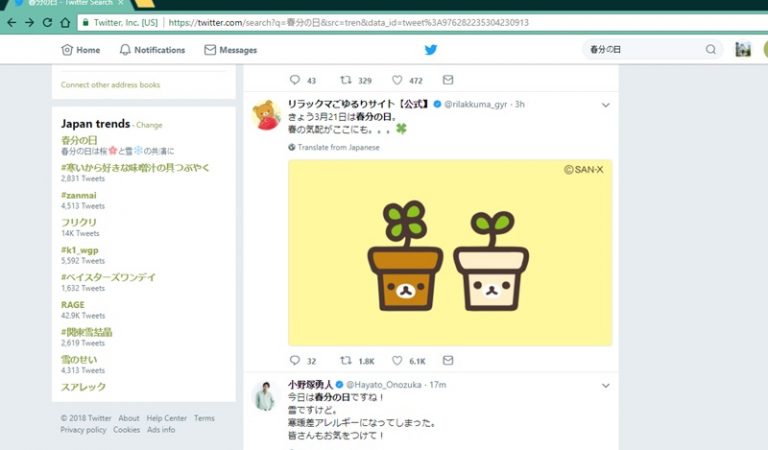Viewport: 768px width, 450px height.
Task: Click the 17m timestamp on Onozuka tweet
Action: tap(438, 385)
